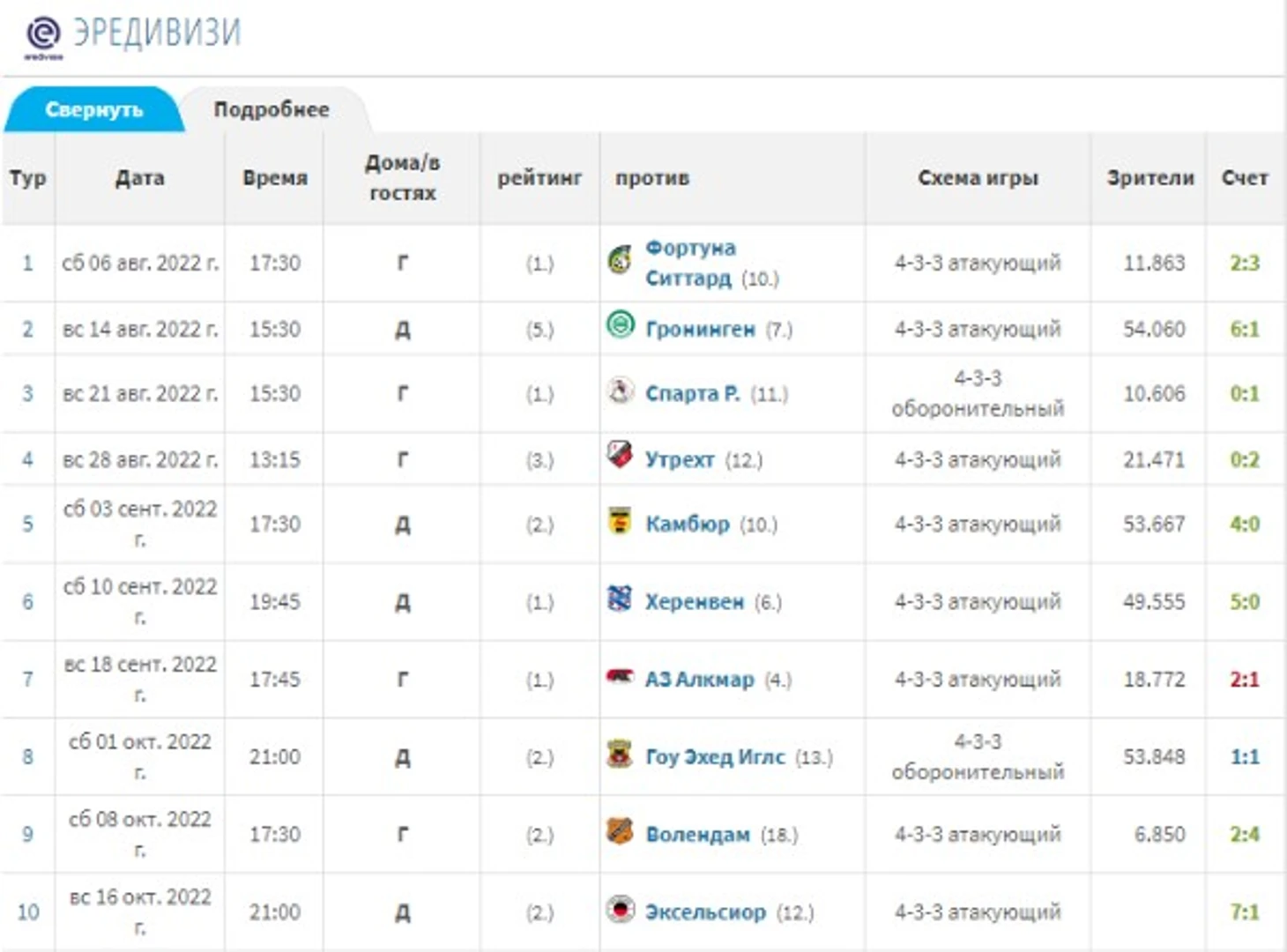The width and height of the screenshot is (1287, 952).
Task: Open the 2:4 match score link
Action: (x=1245, y=834)
